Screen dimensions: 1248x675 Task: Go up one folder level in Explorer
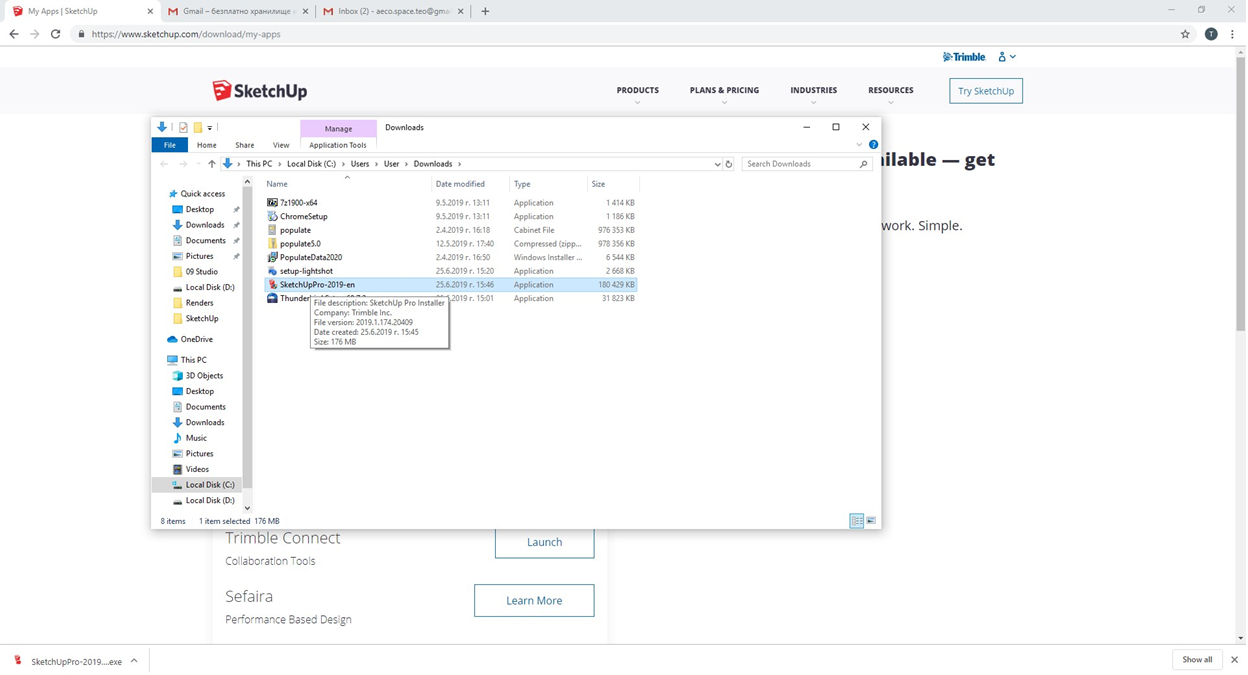pyautogui.click(x=211, y=164)
